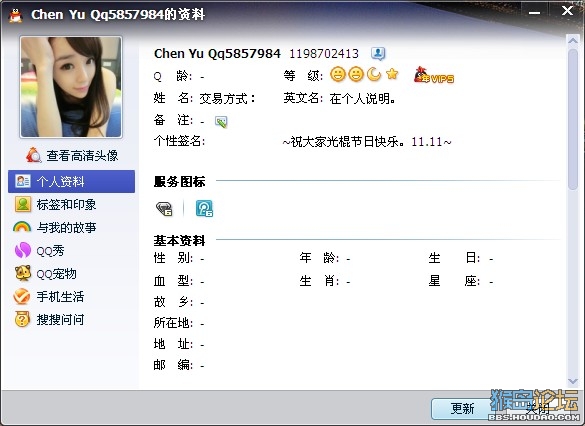Click the contact card icon beside QQ number
Image resolution: width=585 pixels, height=426 pixels.
tap(378, 54)
